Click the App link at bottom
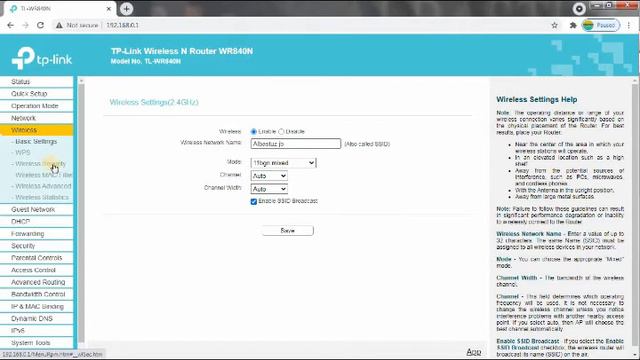This screenshot has width=640, height=360. click(473, 352)
